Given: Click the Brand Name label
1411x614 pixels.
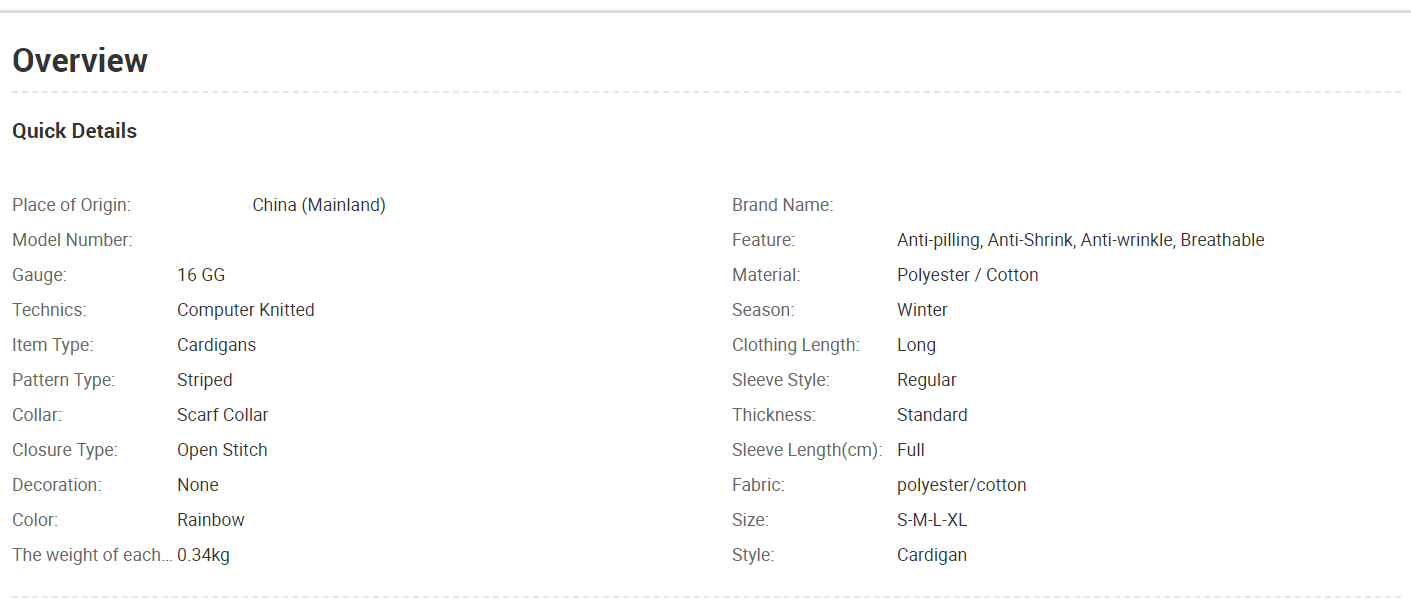Looking at the screenshot, I should (x=782, y=205).
